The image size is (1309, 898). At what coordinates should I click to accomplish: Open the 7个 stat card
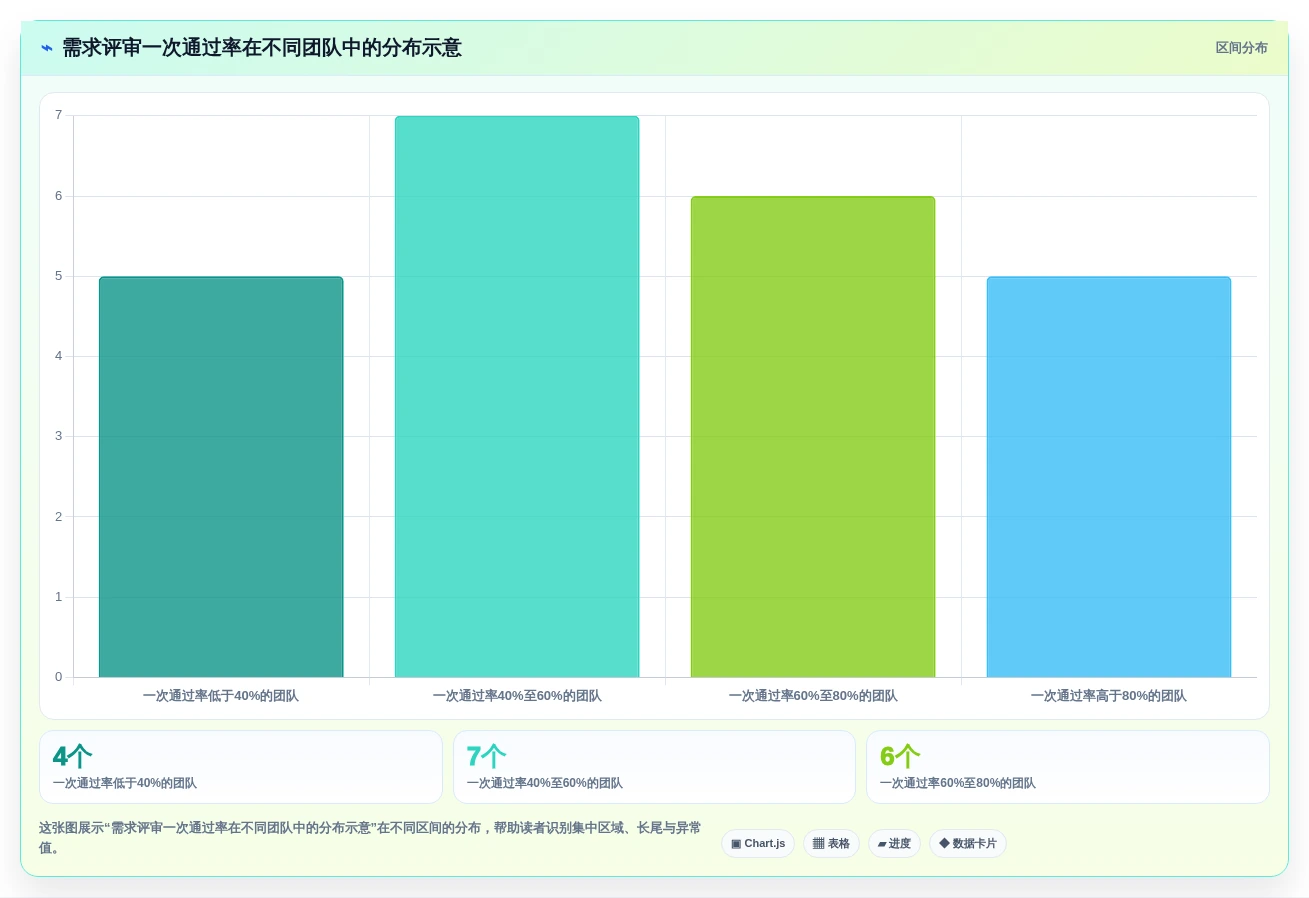(654, 767)
